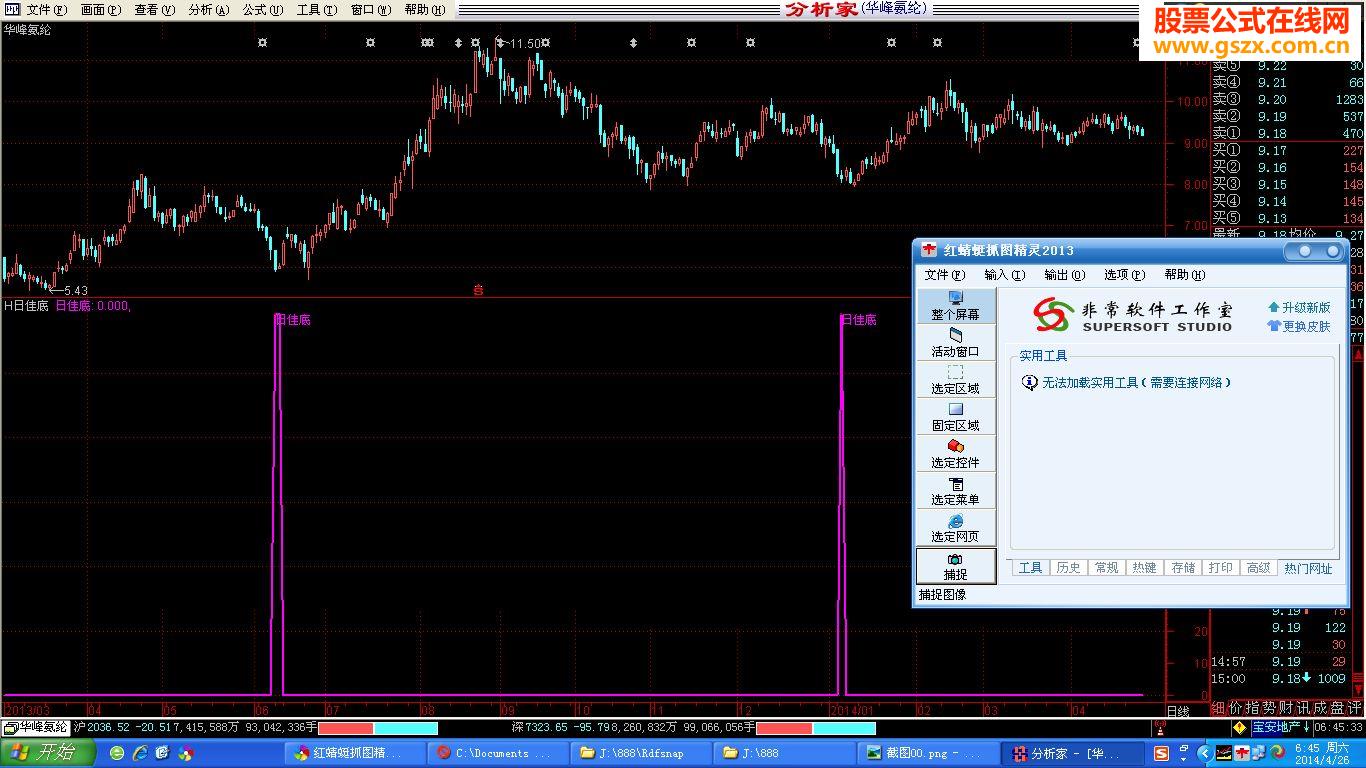Open 红蜻蜓抓图精灵 taskbar button
This screenshot has width=1366, height=768.
point(356,753)
